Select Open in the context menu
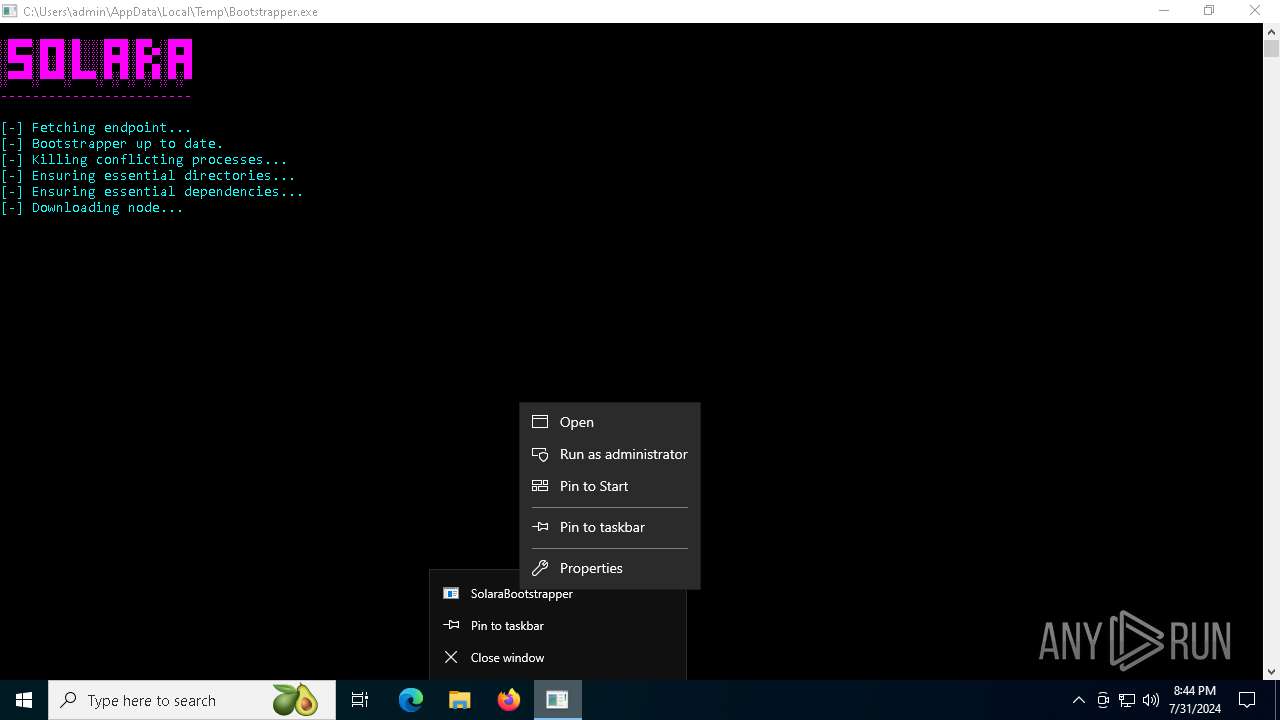This screenshot has height=720, width=1280. pyautogui.click(x=609, y=422)
